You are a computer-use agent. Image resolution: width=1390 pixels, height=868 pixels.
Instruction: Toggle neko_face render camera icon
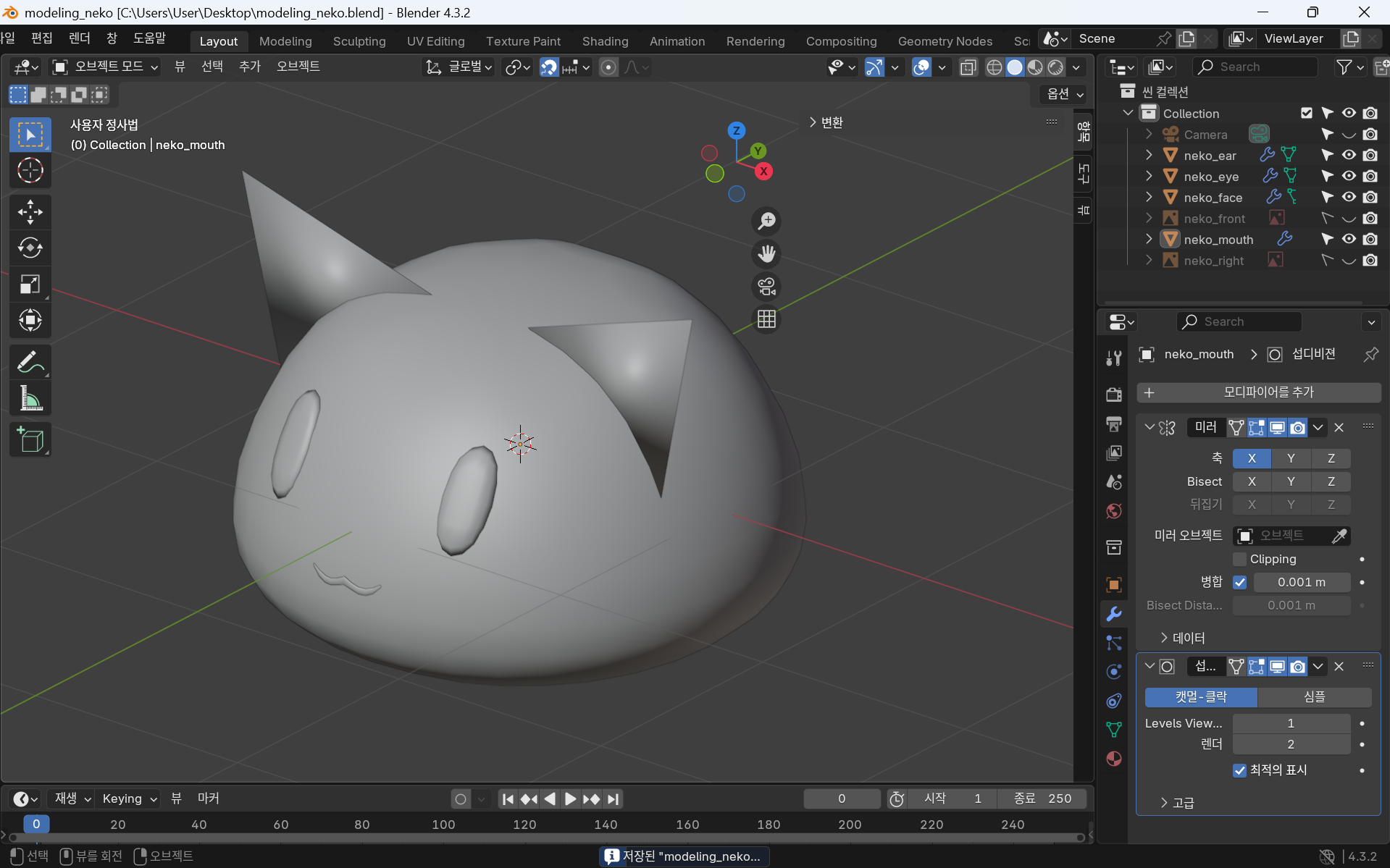click(x=1370, y=197)
